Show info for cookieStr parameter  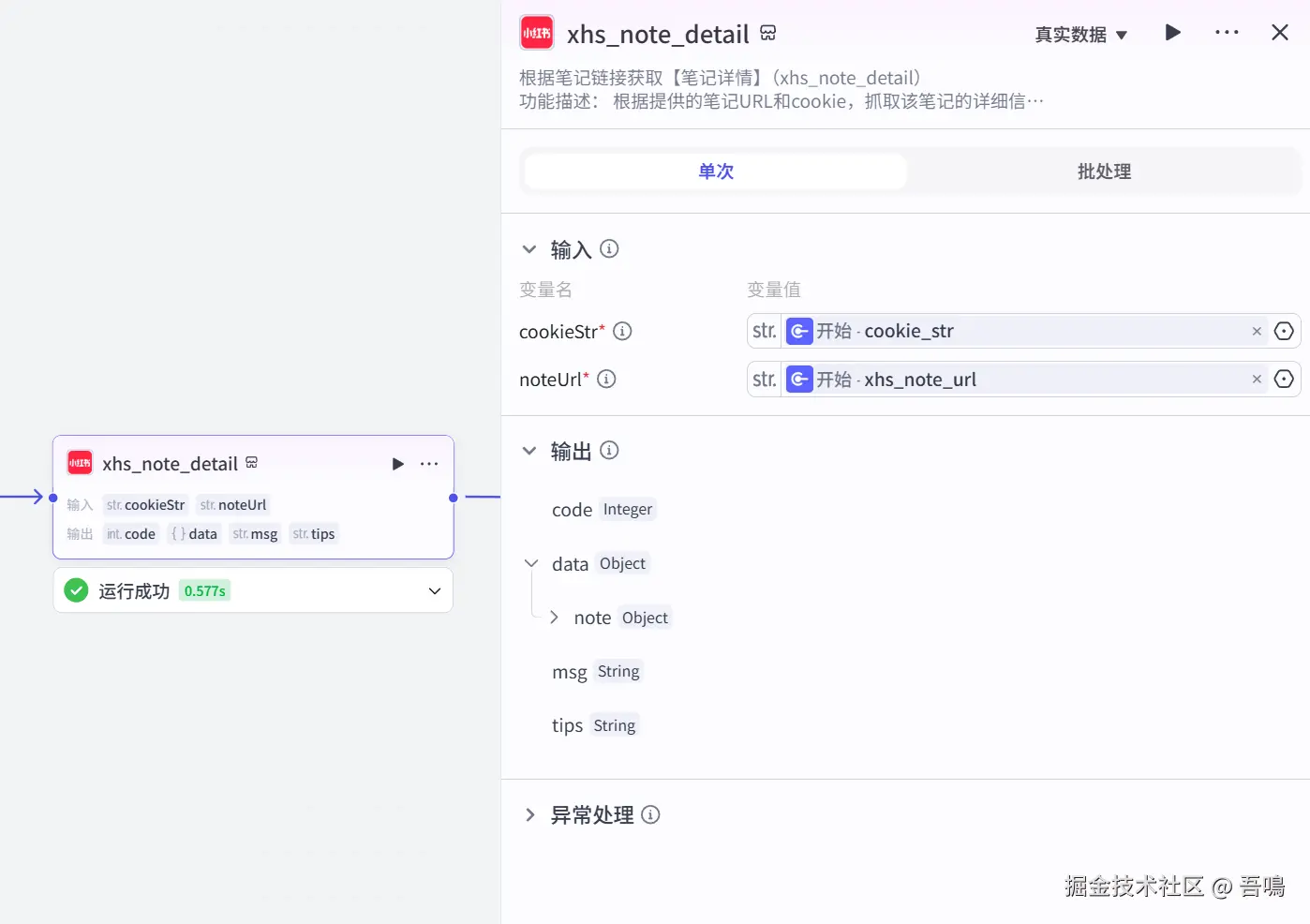coord(622,331)
